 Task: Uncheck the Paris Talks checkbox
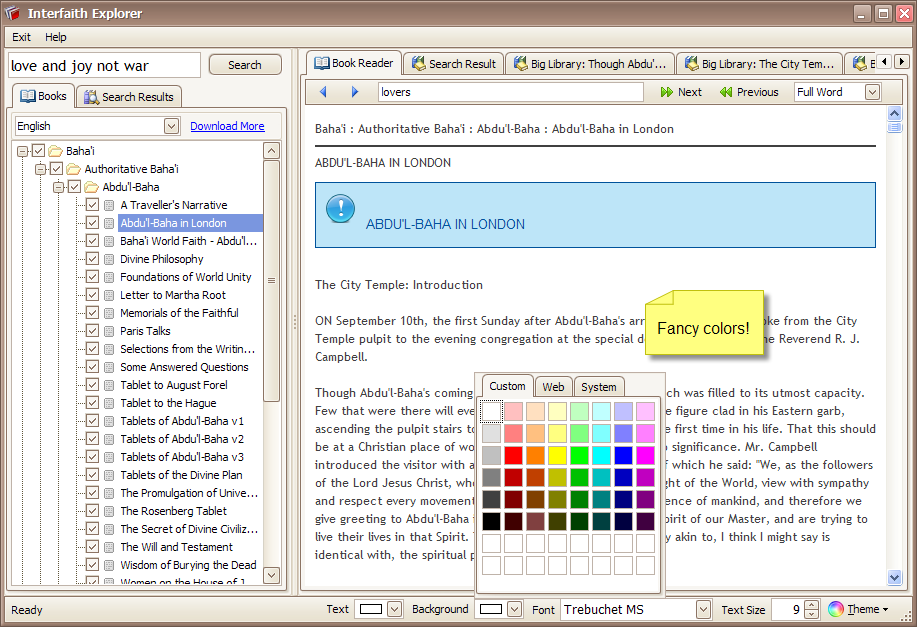tap(92, 331)
